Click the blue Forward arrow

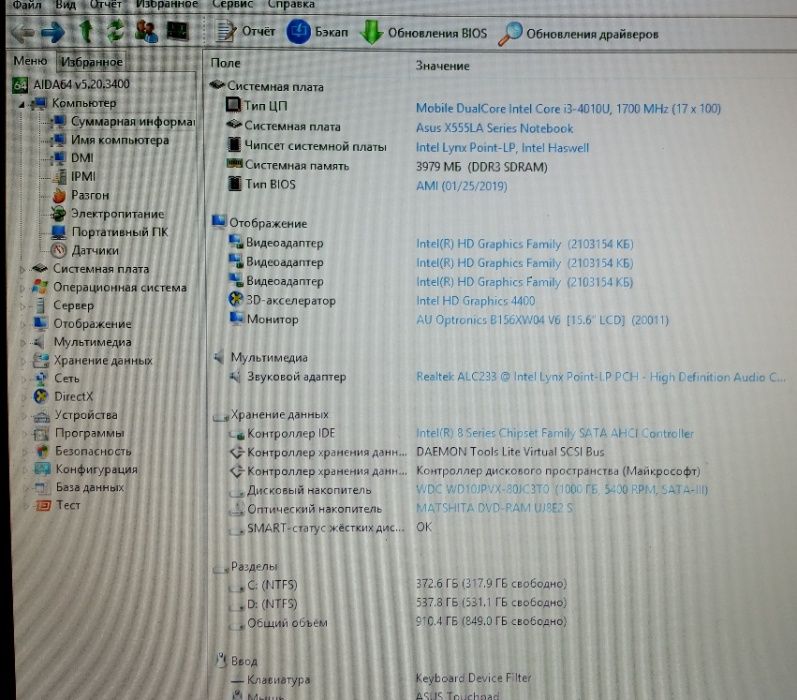pyautogui.click(x=52, y=33)
